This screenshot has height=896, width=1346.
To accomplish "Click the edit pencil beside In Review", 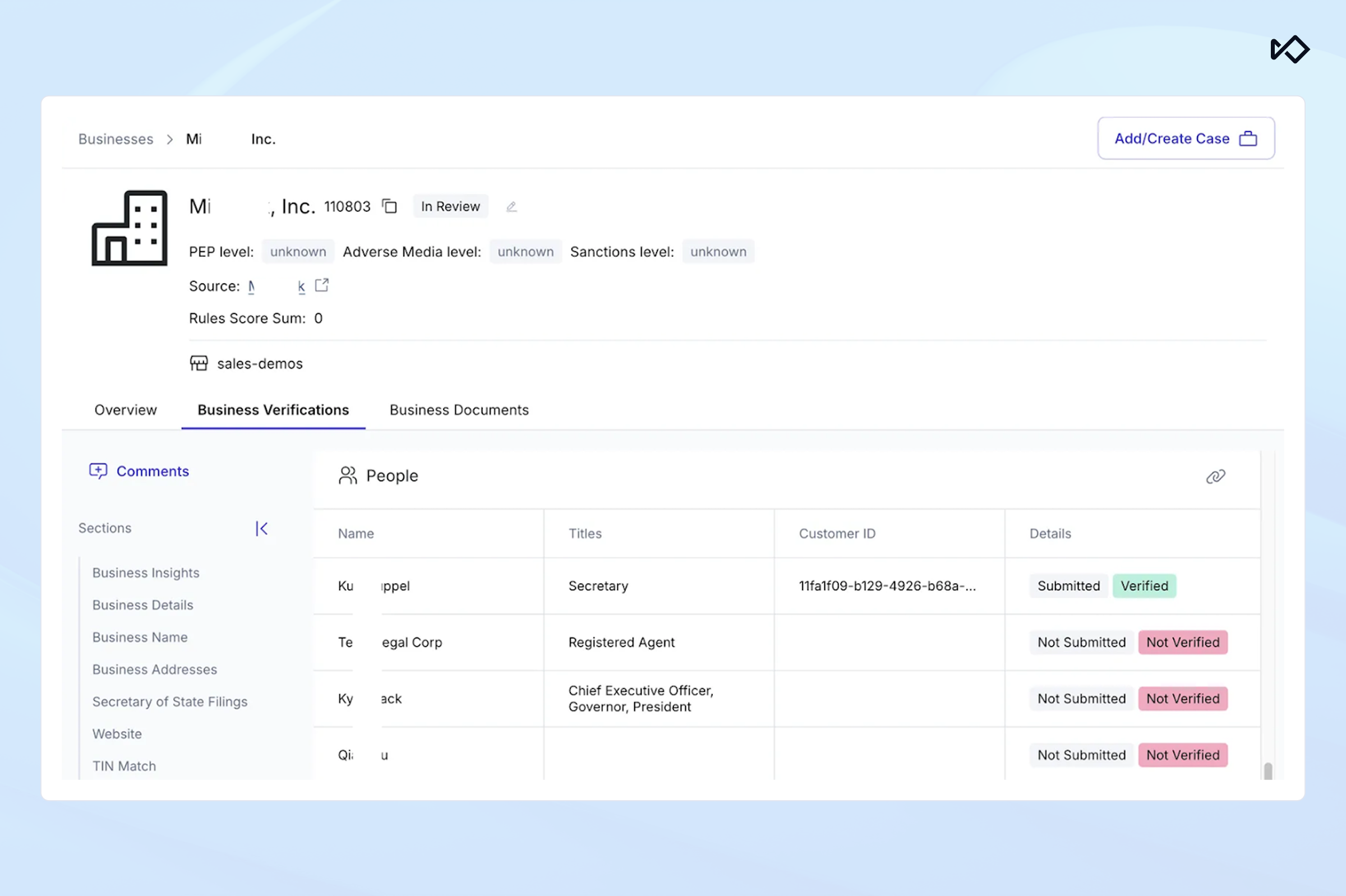I will click(511, 207).
